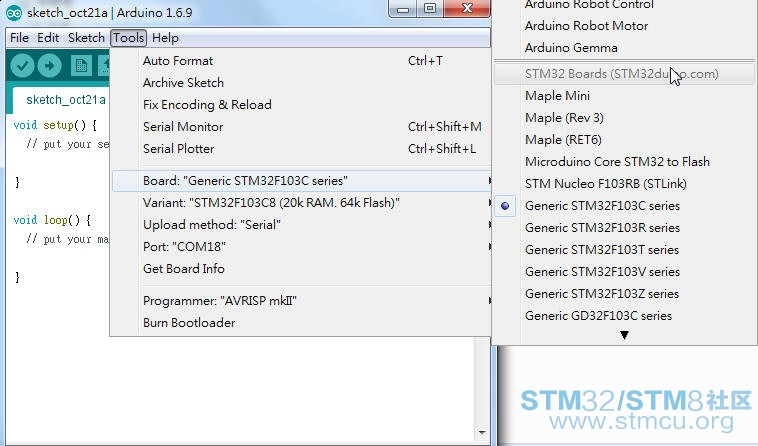Select the Maple Mini board
This screenshot has width=758, height=446.
point(625,96)
